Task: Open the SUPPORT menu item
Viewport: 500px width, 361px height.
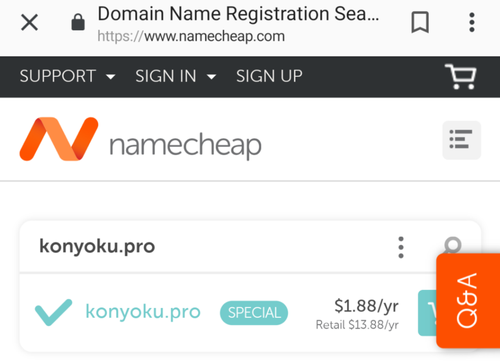Action: click(x=58, y=76)
